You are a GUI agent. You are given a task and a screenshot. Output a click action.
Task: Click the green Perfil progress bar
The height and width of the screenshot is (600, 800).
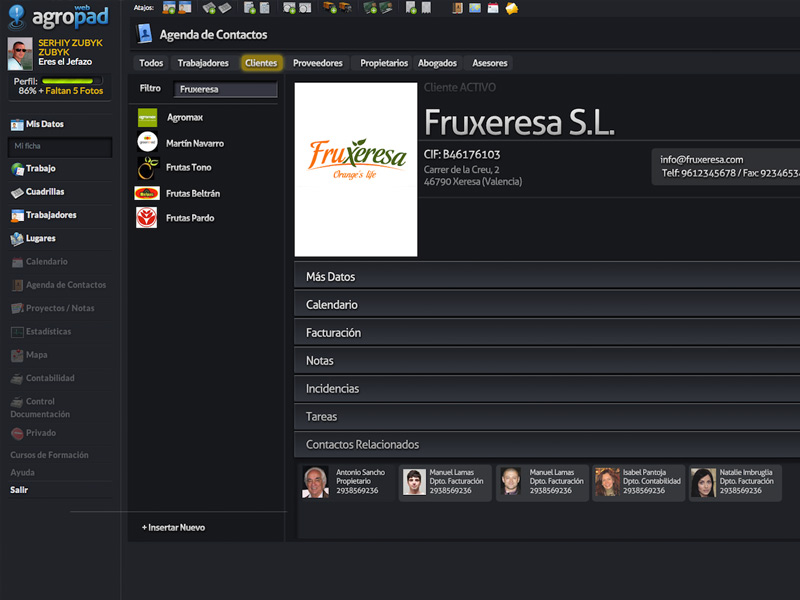tap(67, 80)
